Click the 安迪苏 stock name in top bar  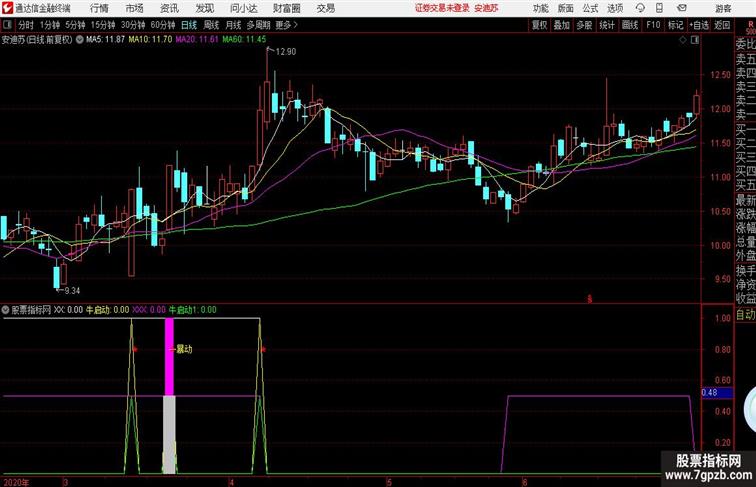point(486,8)
